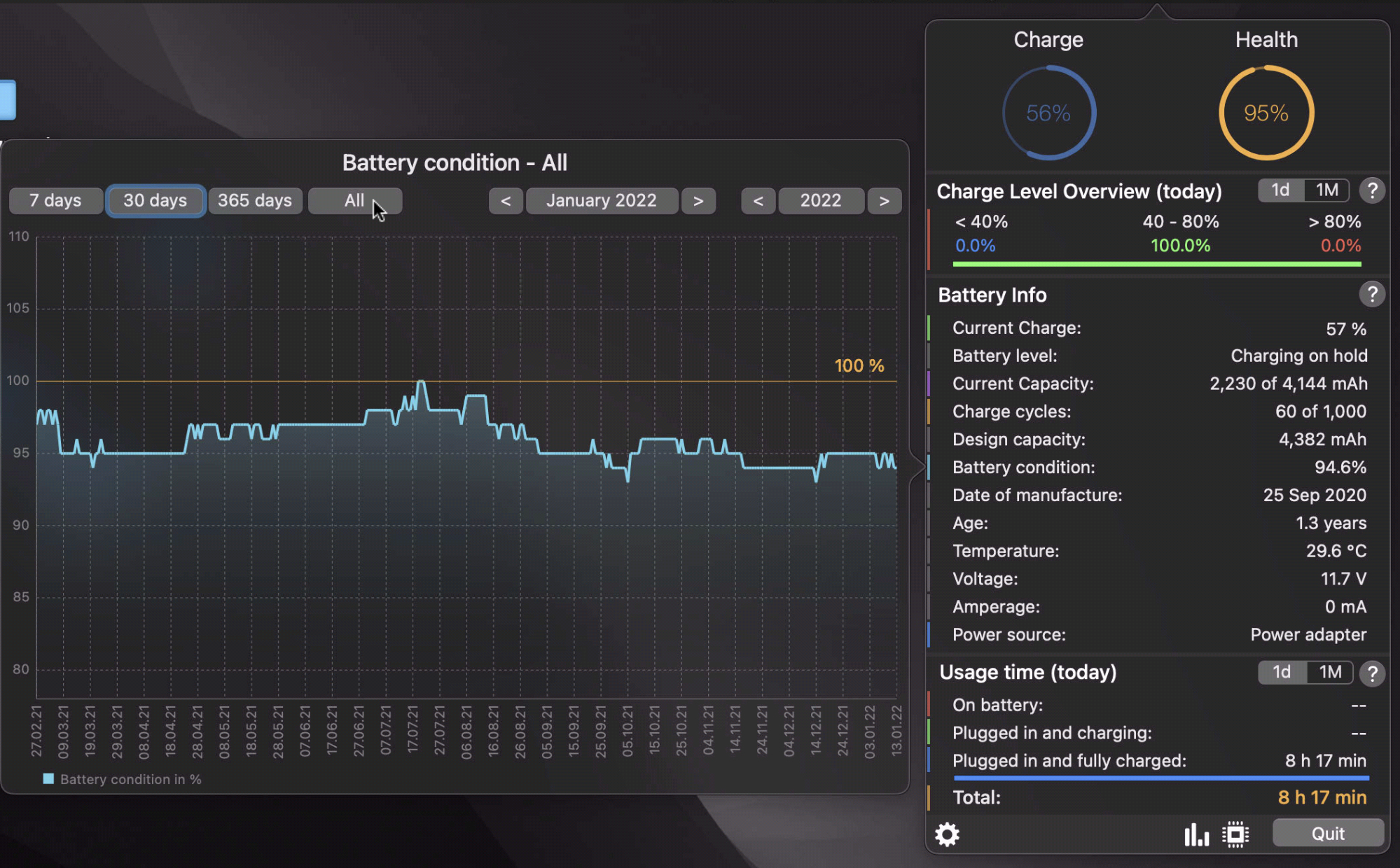1400x868 pixels.
Task: Open help for Charge Level Overview
Action: pyautogui.click(x=1372, y=190)
